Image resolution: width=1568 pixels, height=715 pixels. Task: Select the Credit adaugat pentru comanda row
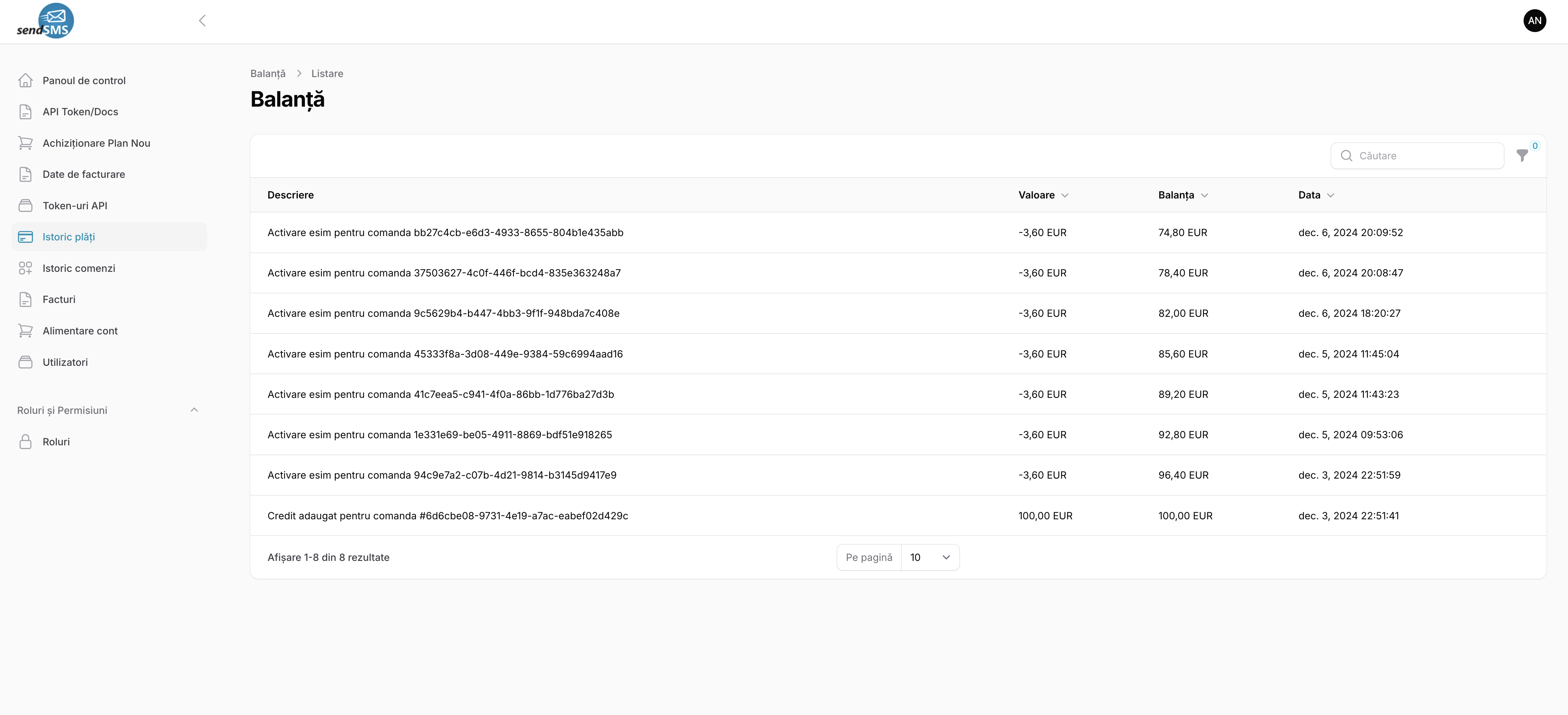tap(898, 516)
